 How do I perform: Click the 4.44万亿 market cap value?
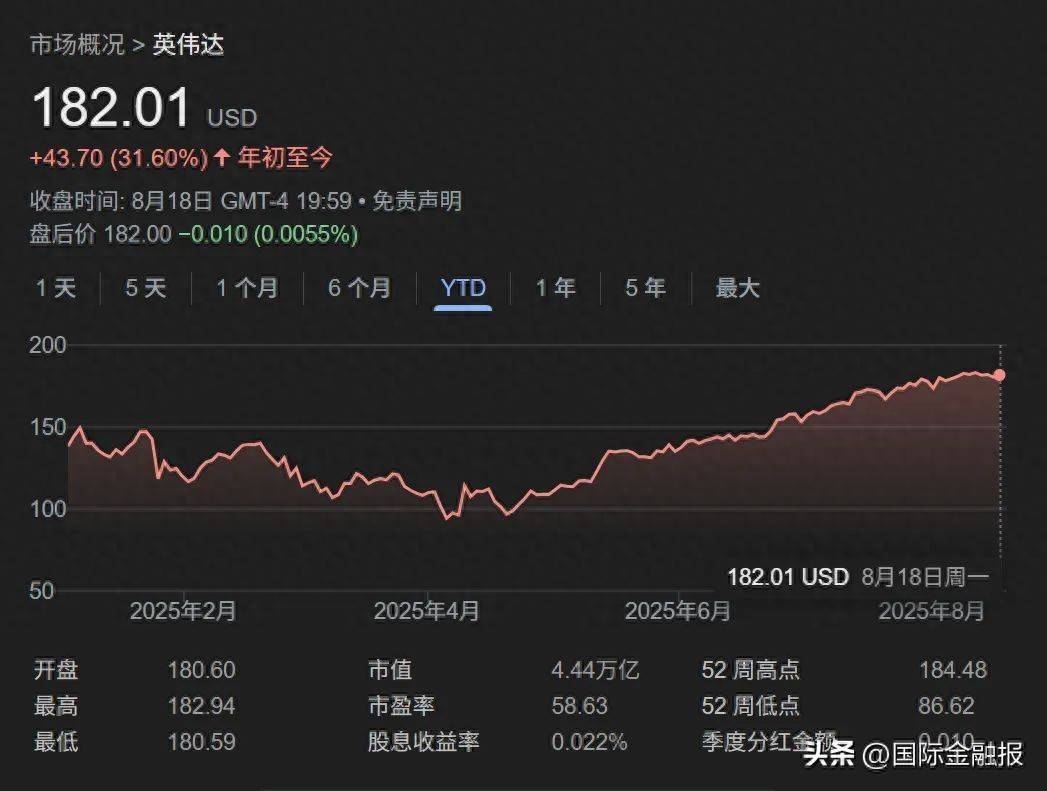click(595, 670)
